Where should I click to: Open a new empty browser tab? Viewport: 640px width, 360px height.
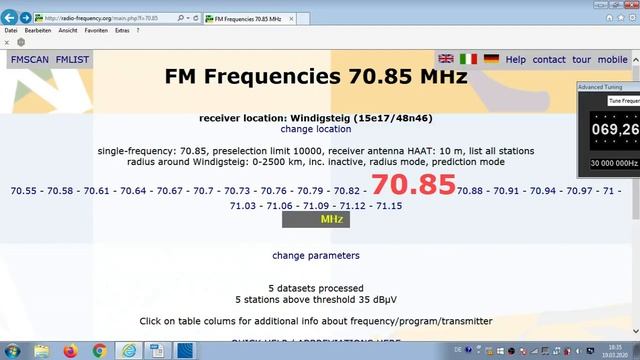click(303, 19)
